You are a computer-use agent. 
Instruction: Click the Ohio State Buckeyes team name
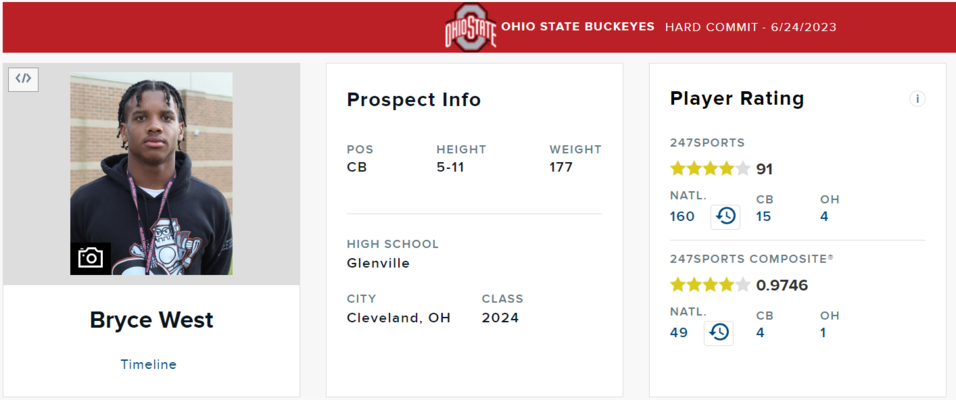tap(578, 27)
